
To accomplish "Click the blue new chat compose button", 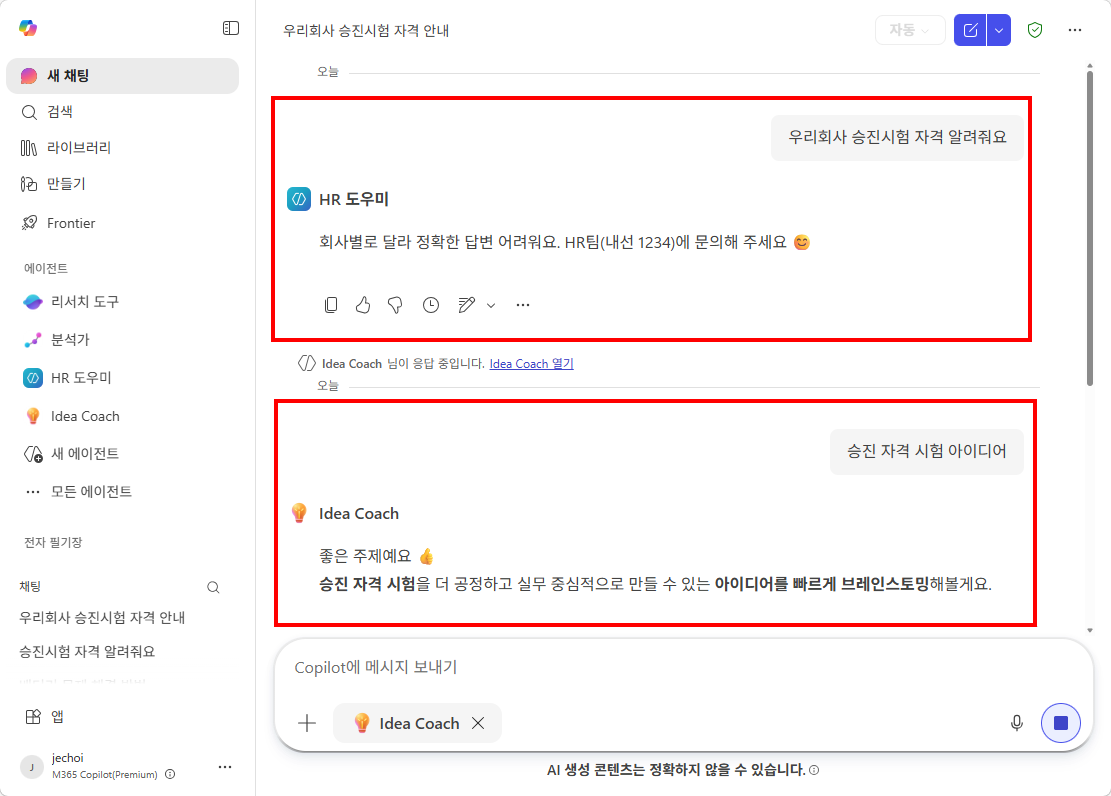I will click(x=970, y=30).
